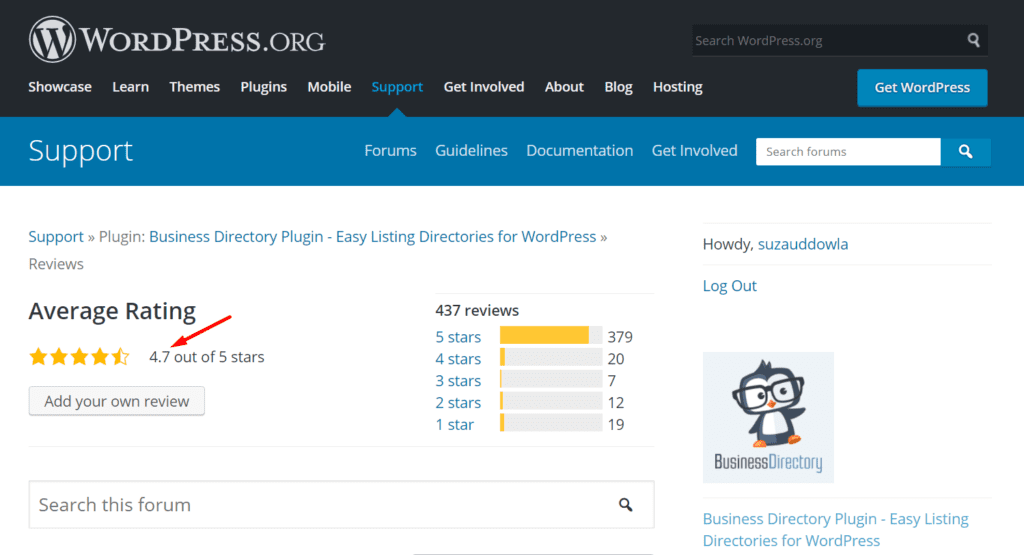Open the Themes menu item
Image resolution: width=1024 pixels, height=555 pixels.
coord(194,87)
